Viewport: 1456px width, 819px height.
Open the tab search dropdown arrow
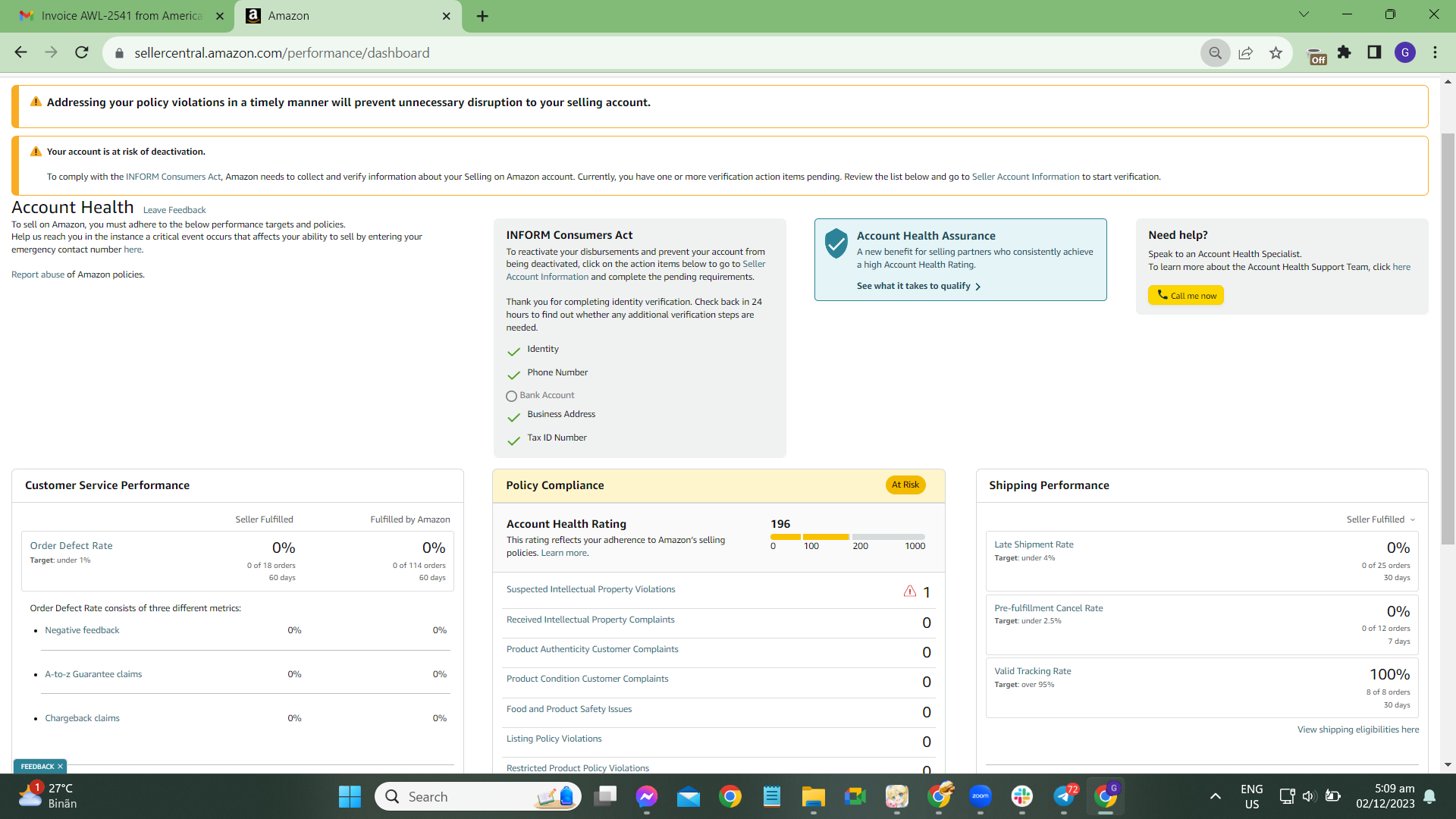pos(1304,14)
